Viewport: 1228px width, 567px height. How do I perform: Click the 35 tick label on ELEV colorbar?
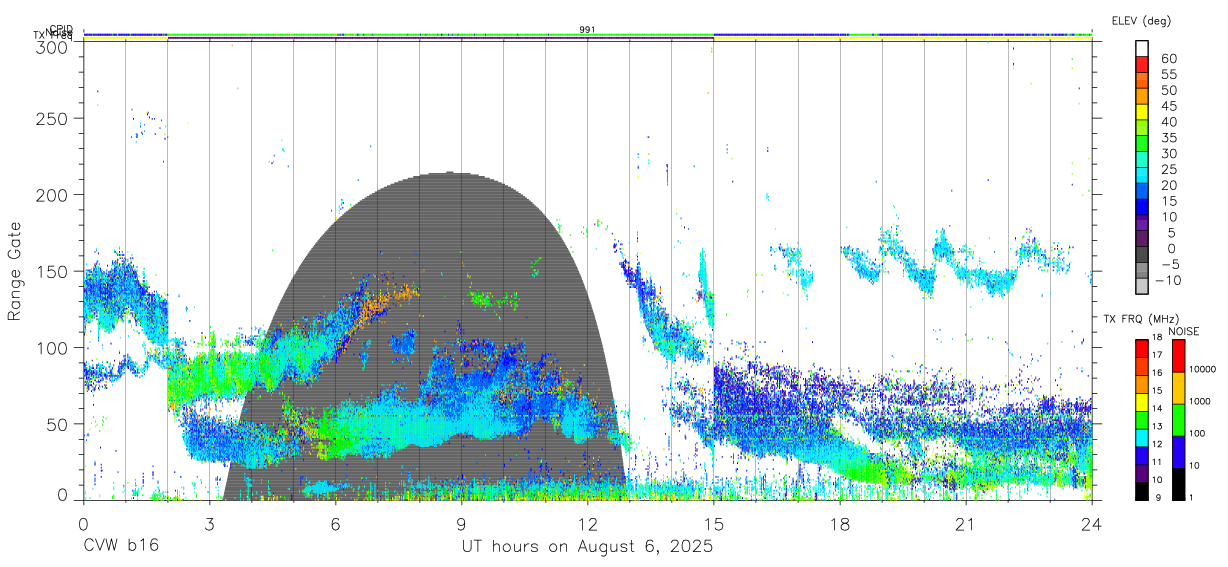pos(1168,138)
